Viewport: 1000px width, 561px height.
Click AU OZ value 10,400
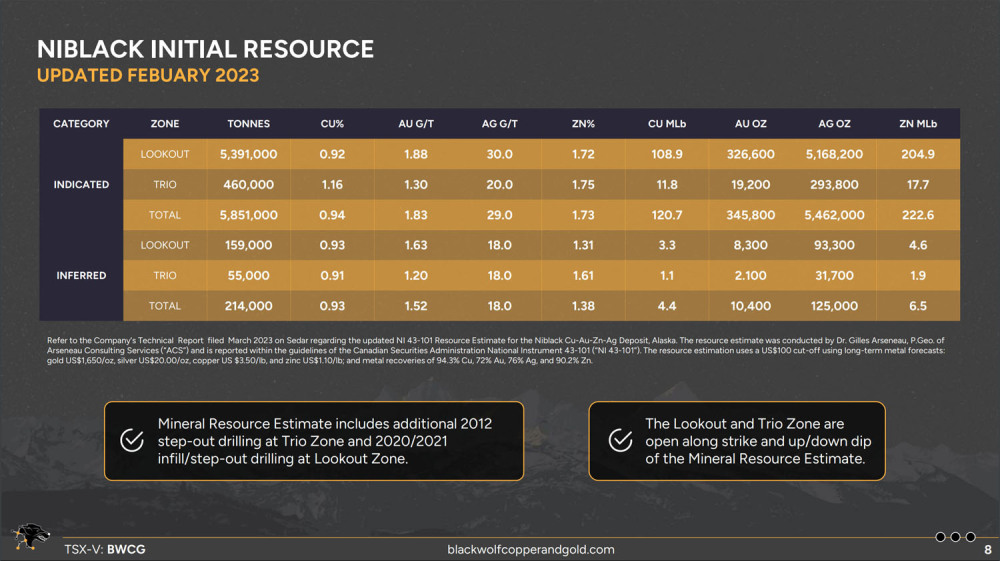point(751,306)
